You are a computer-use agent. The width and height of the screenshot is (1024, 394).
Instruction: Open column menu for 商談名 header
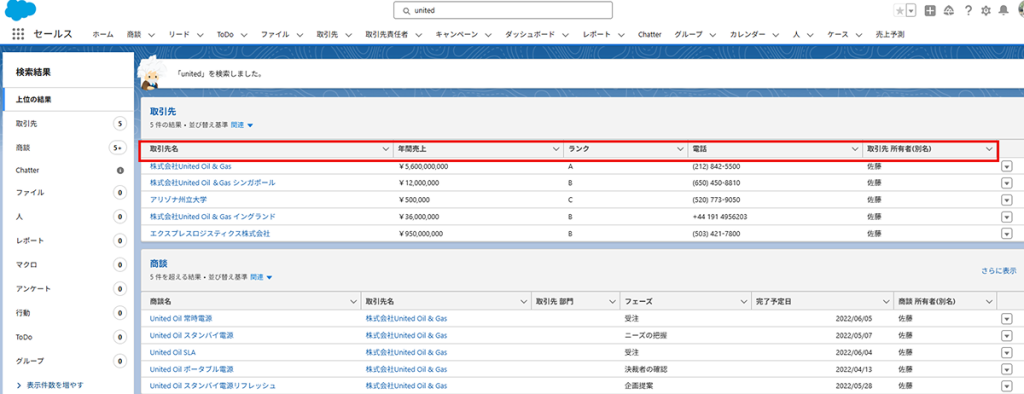[353, 302]
